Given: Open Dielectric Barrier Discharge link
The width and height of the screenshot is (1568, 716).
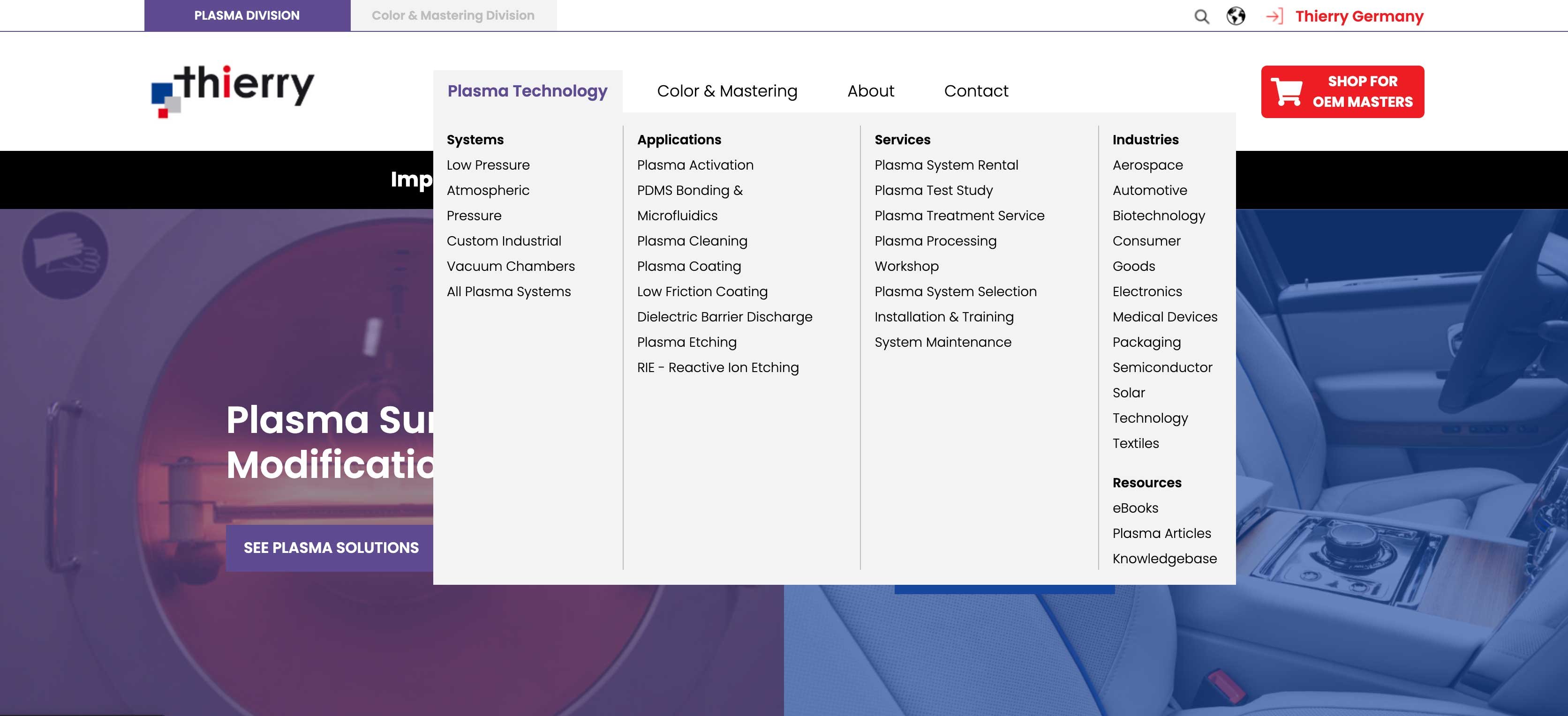Looking at the screenshot, I should [724, 317].
